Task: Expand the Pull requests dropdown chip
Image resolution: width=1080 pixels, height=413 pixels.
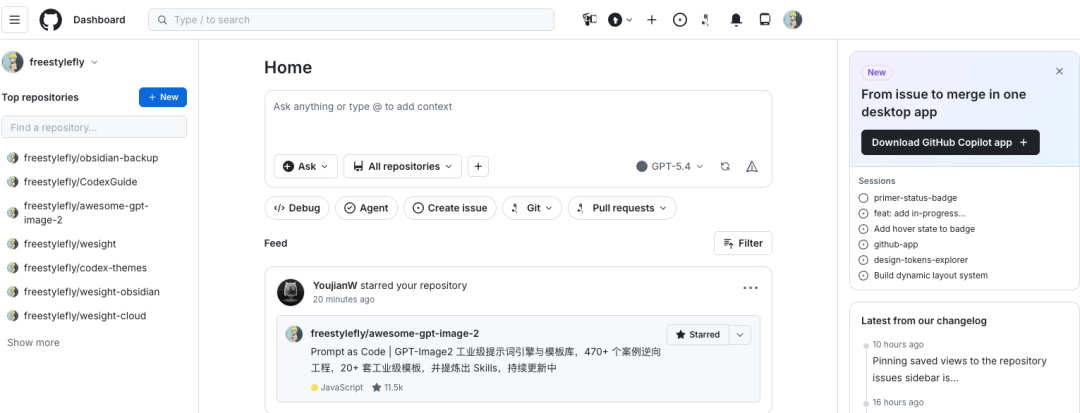Action: click(x=622, y=208)
